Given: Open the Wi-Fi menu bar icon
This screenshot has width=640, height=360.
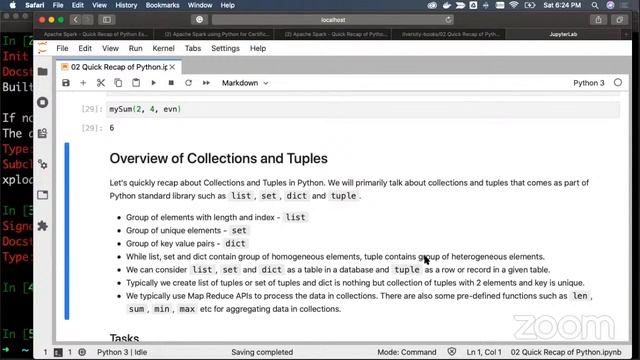Looking at the screenshot, I should pyautogui.click(x=514, y=5).
